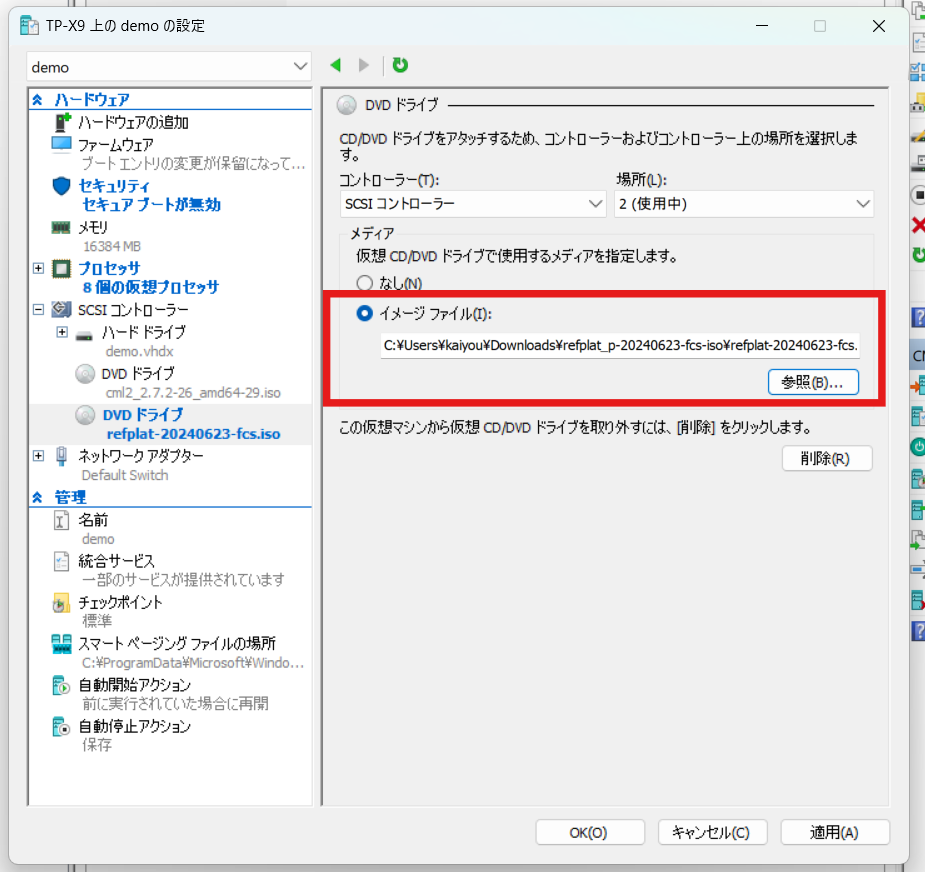
Task: Click demo under 名前
Action: click(98, 539)
